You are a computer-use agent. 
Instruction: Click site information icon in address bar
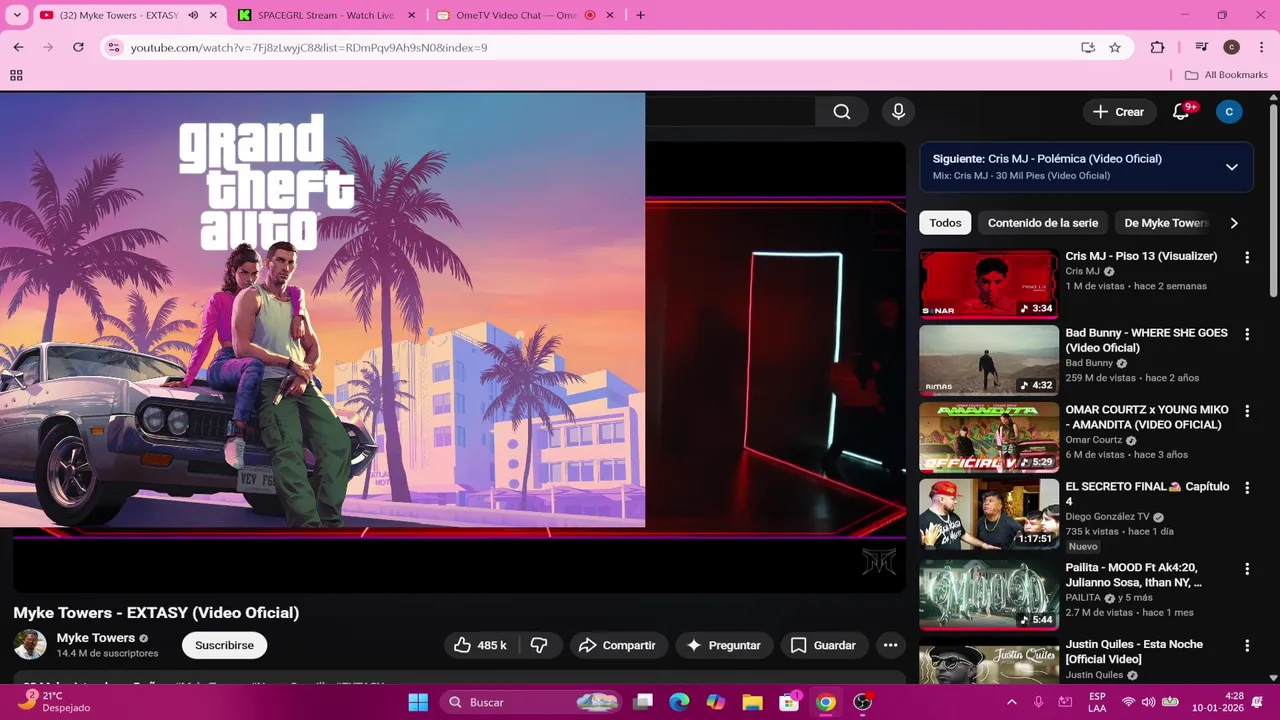pyautogui.click(x=114, y=47)
